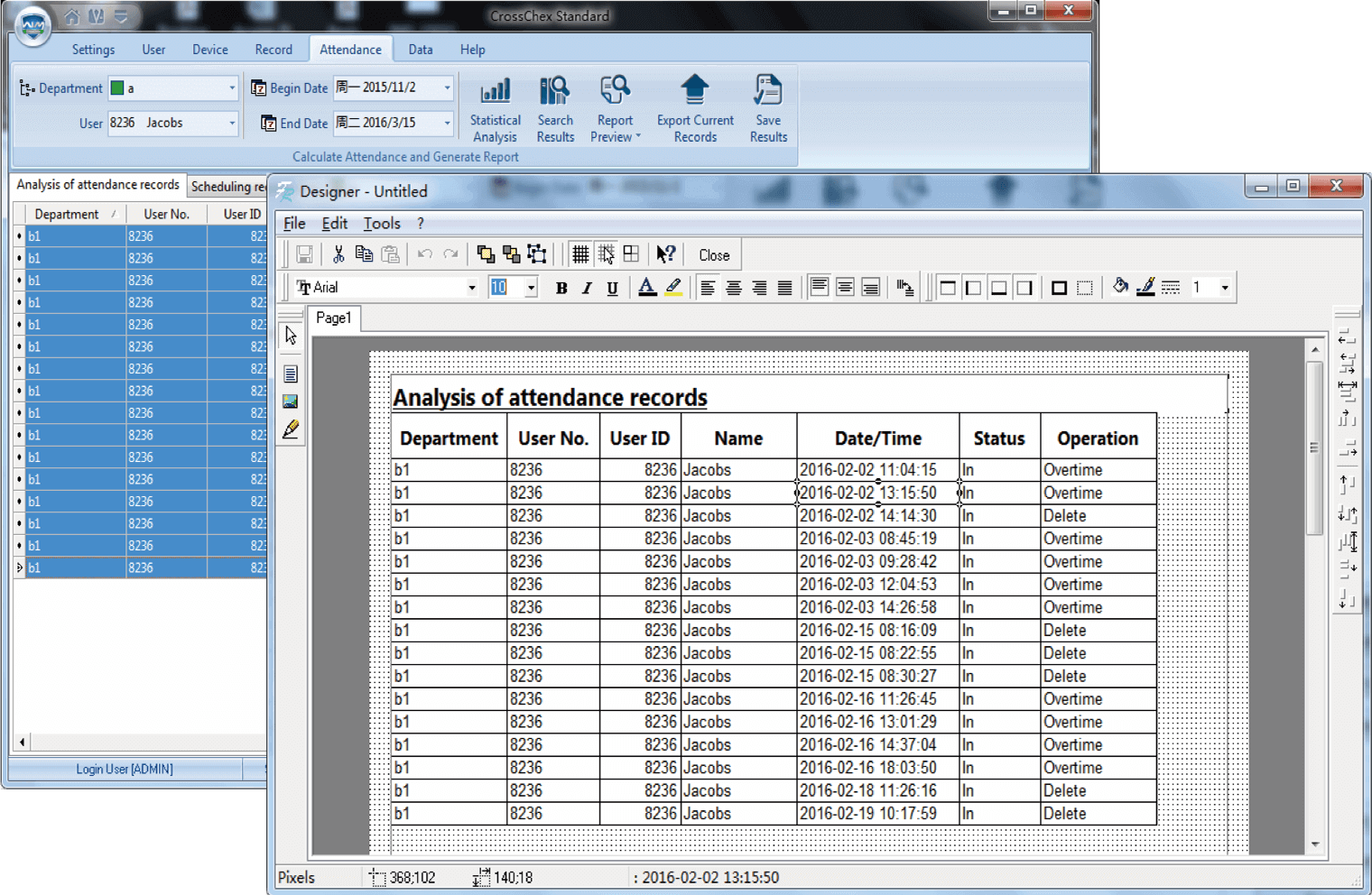Click the Close button in Designer toolbar
This screenshot has height=895, width=1372.
point(713,255)
